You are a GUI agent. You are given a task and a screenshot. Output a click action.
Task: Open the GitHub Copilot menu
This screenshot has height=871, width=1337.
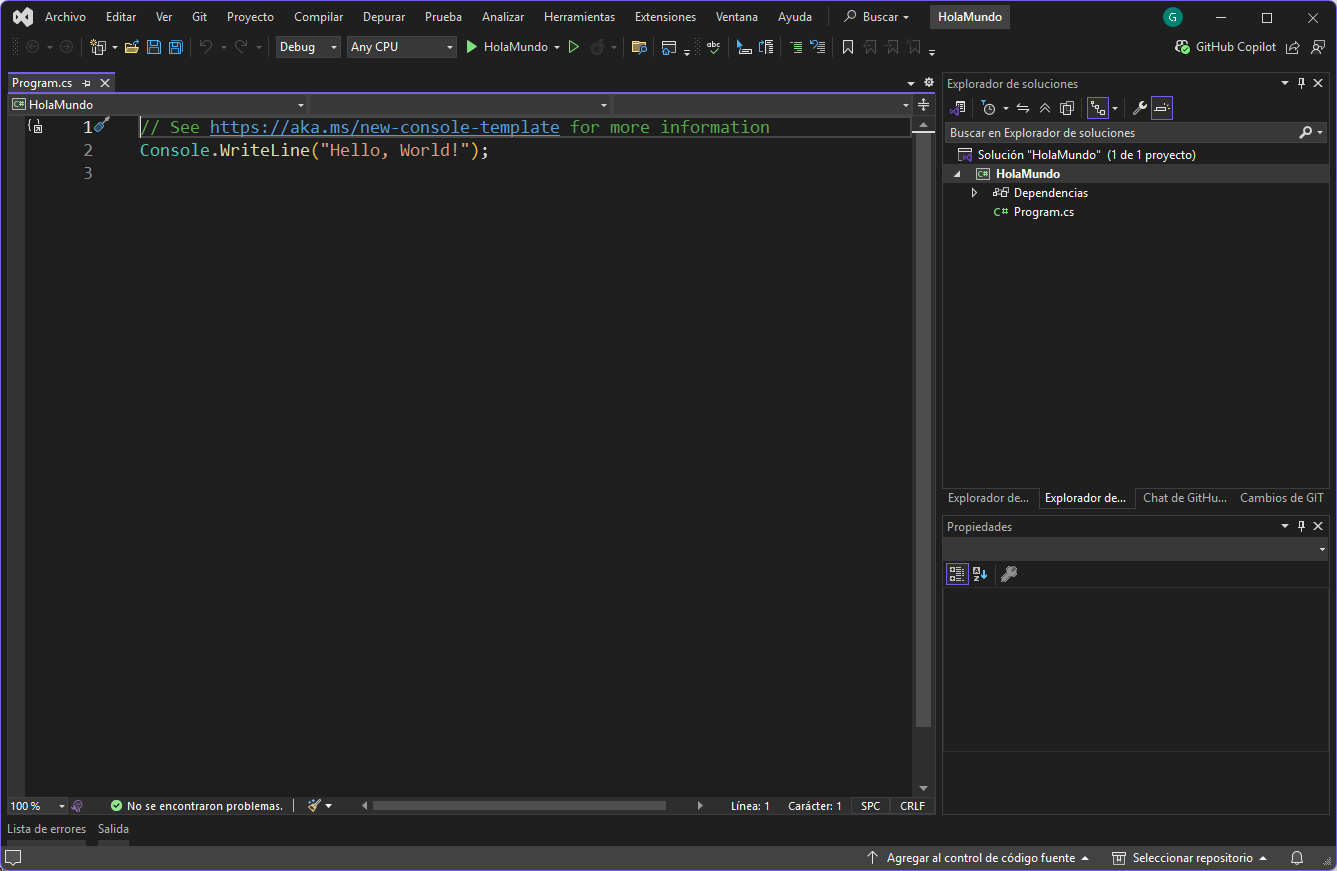pos(1227,47)
